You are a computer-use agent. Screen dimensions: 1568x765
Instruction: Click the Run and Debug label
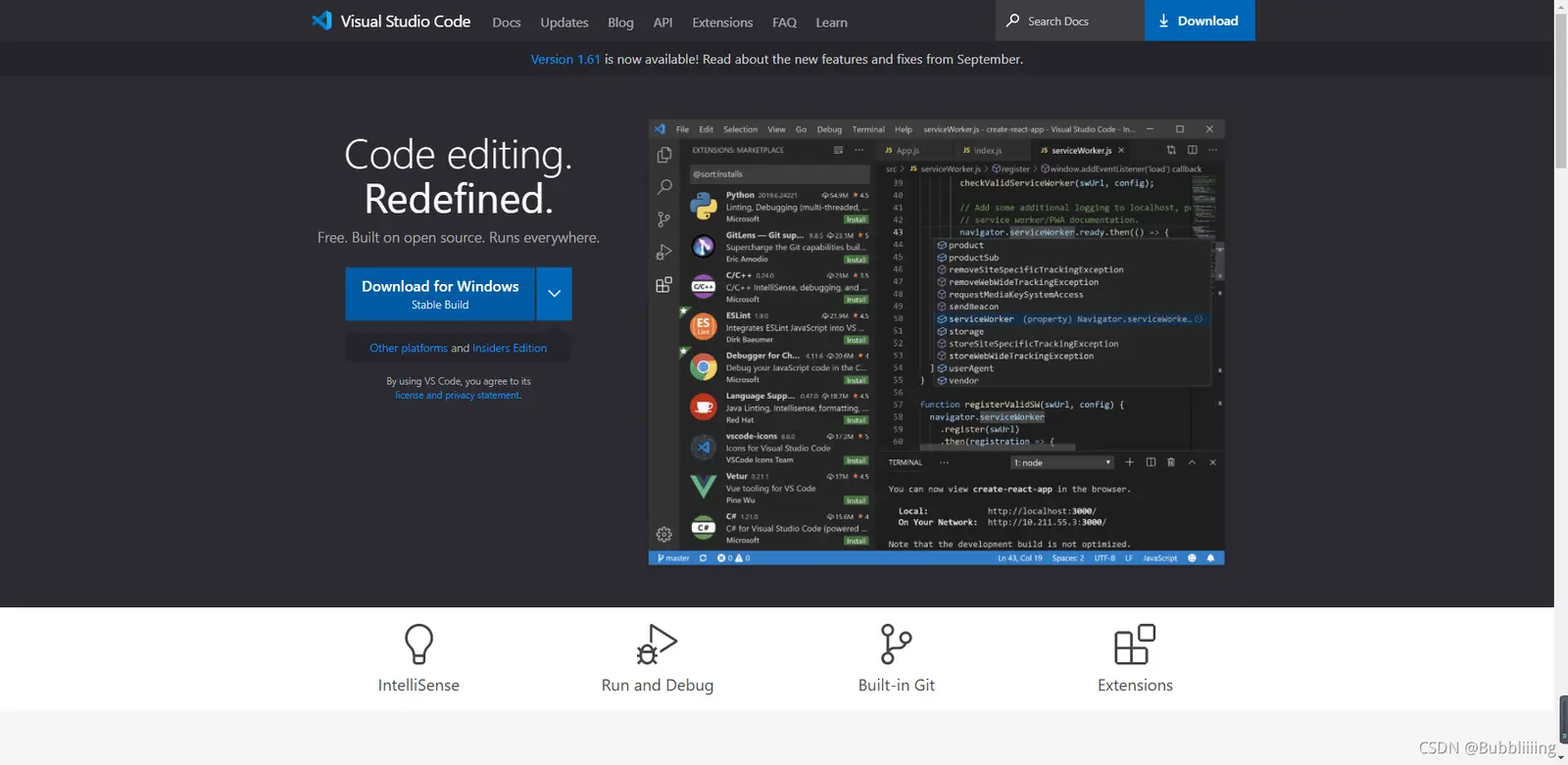coord(658,686)
